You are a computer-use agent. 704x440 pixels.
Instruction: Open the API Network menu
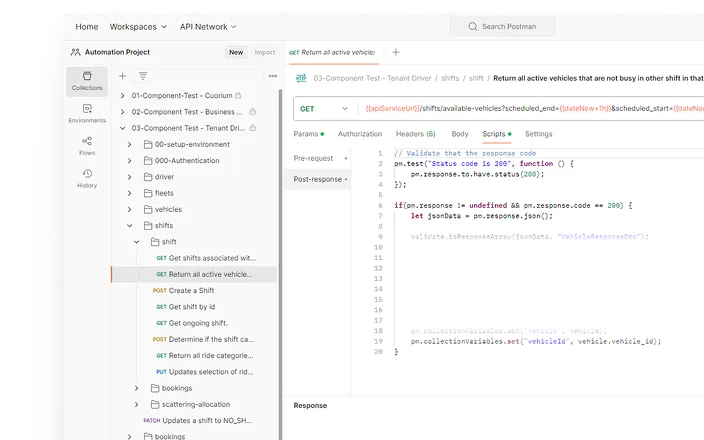(x=208, y=27)
